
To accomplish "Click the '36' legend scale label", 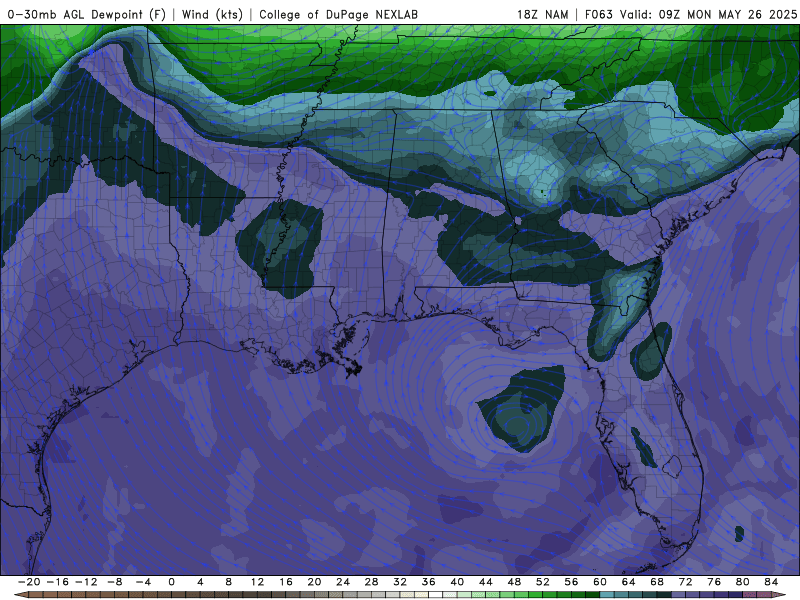I will click(x=429, y=582).
